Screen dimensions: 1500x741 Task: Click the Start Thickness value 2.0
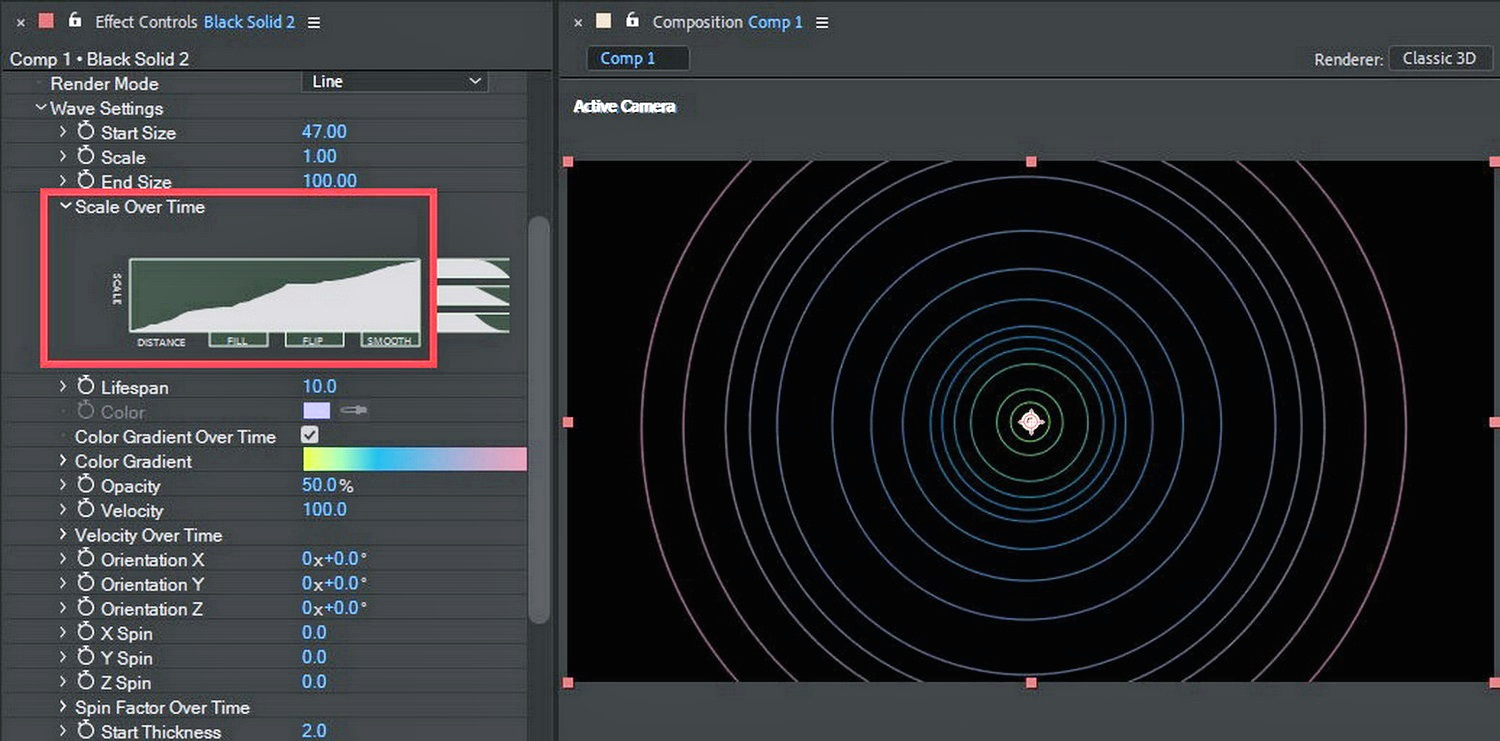314,732
